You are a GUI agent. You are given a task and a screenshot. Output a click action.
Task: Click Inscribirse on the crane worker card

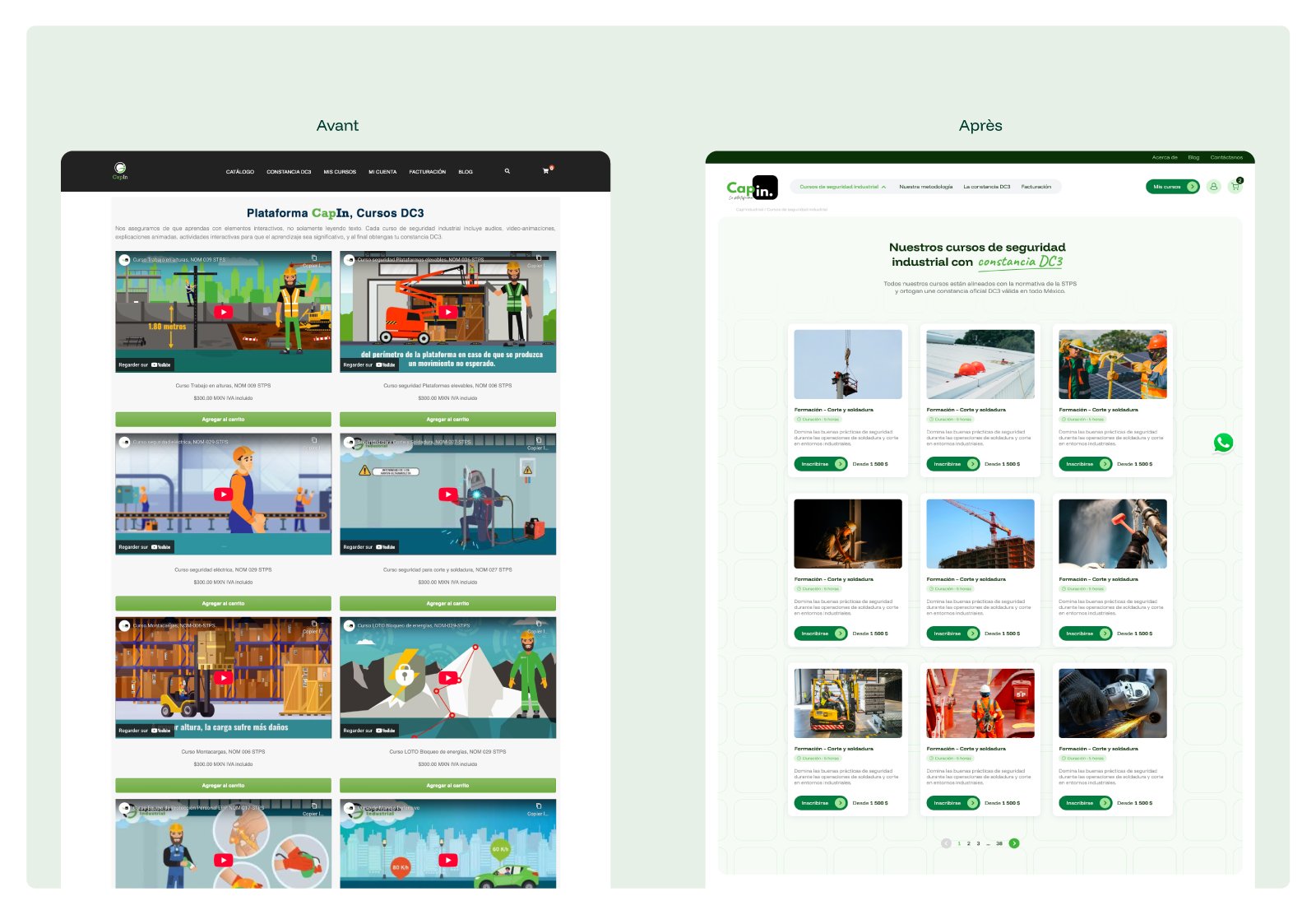coord(821,464)
